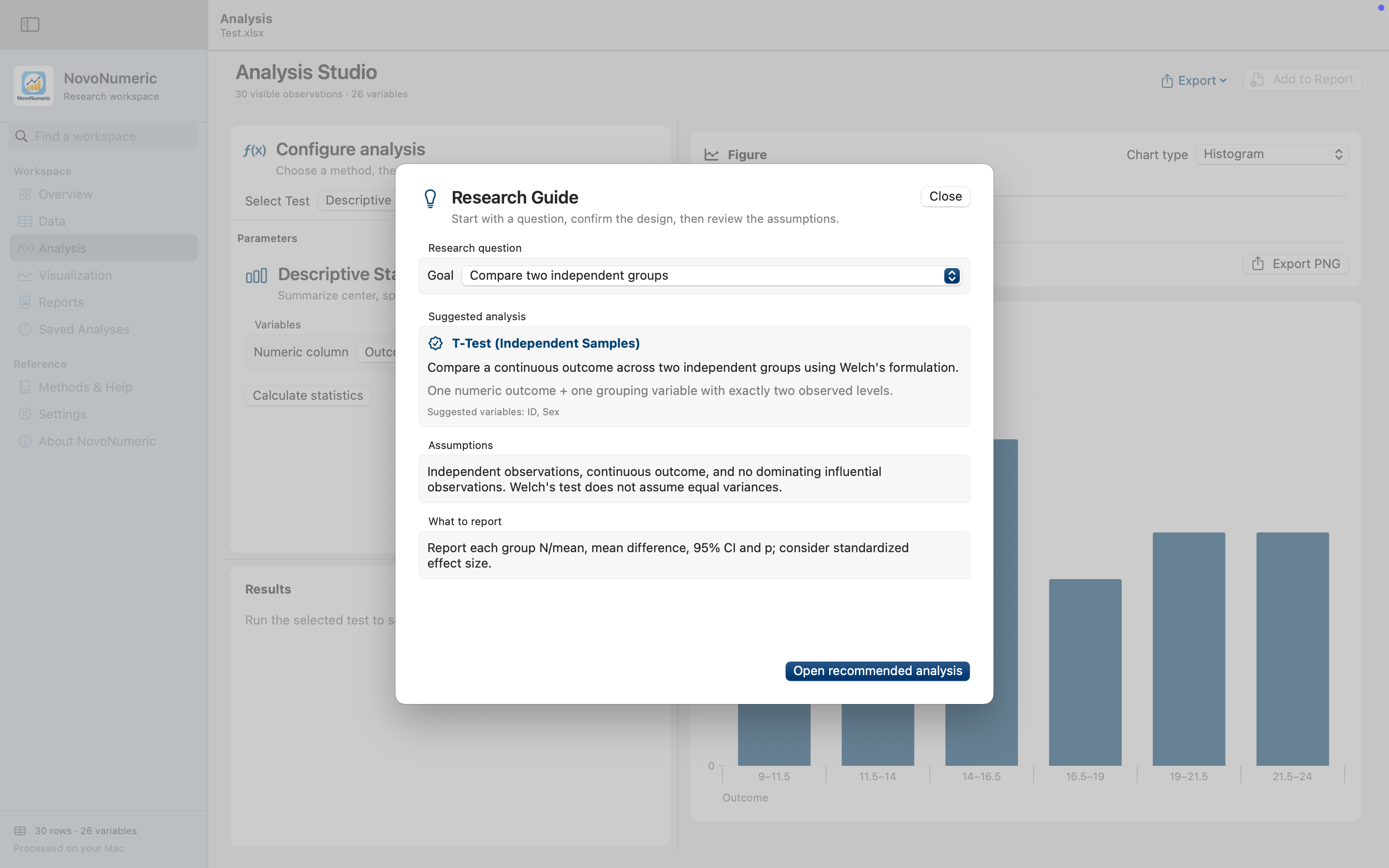This screenshot has width=1389, height=868.
Task: Click the Methods & Help book icon
Action: [x=25, y=388]
